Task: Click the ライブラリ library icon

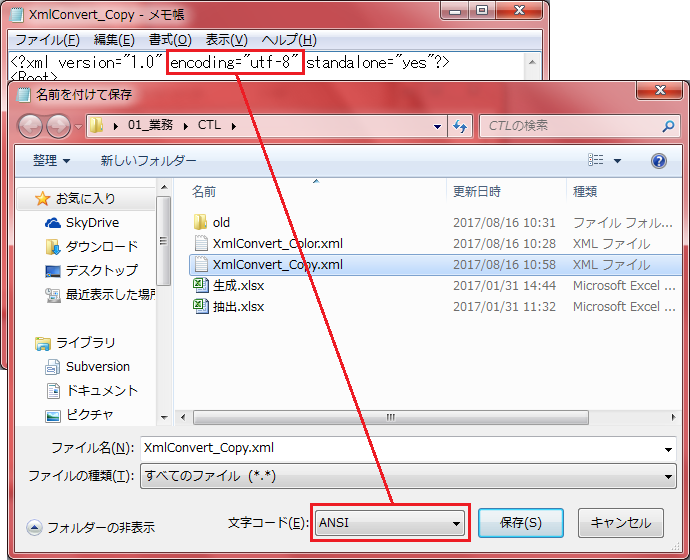Action: pos(43,343)
